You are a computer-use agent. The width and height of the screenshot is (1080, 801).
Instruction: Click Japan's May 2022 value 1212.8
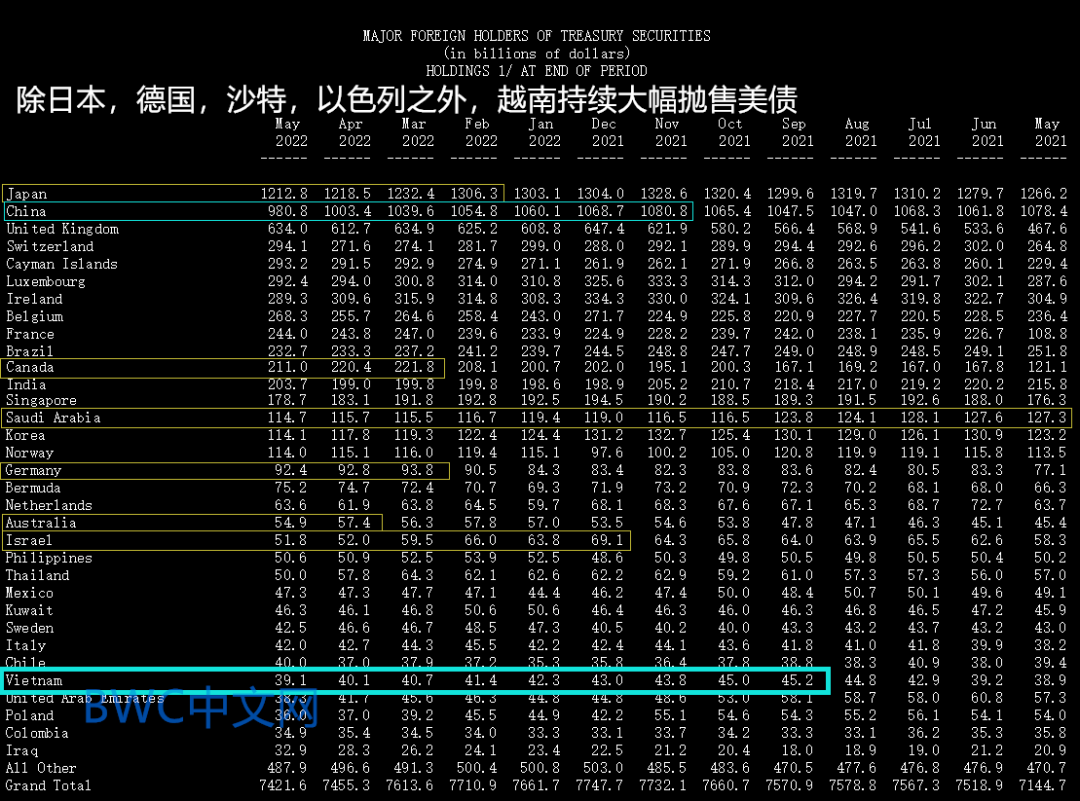tap(284, 194)
